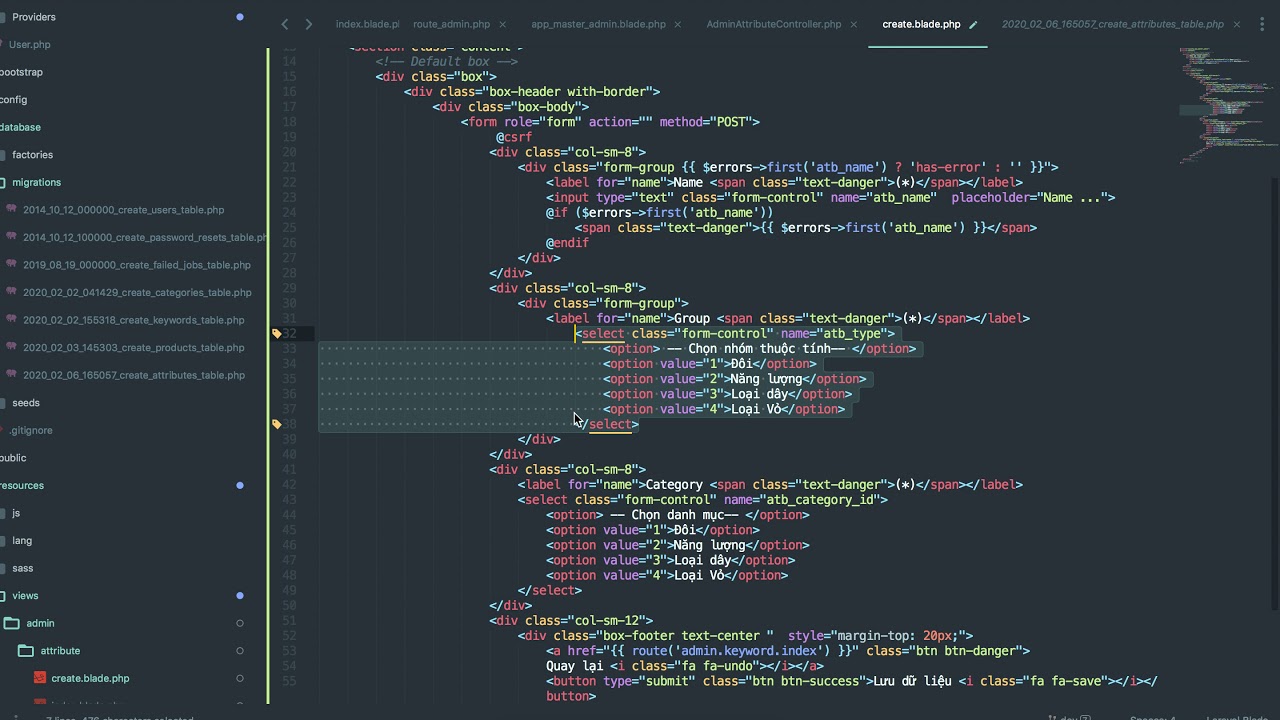Click the modified dot beside views folder
The width and height of the screenshot is (1280, 720).
240,595
